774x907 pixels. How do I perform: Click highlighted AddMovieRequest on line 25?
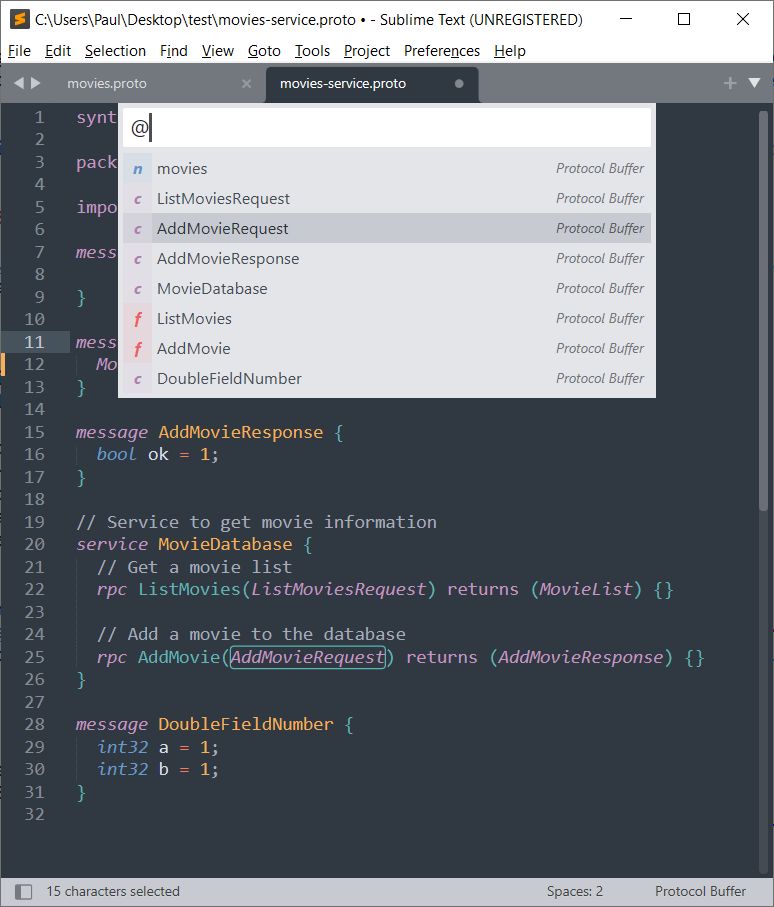click(x=308, y=657)
